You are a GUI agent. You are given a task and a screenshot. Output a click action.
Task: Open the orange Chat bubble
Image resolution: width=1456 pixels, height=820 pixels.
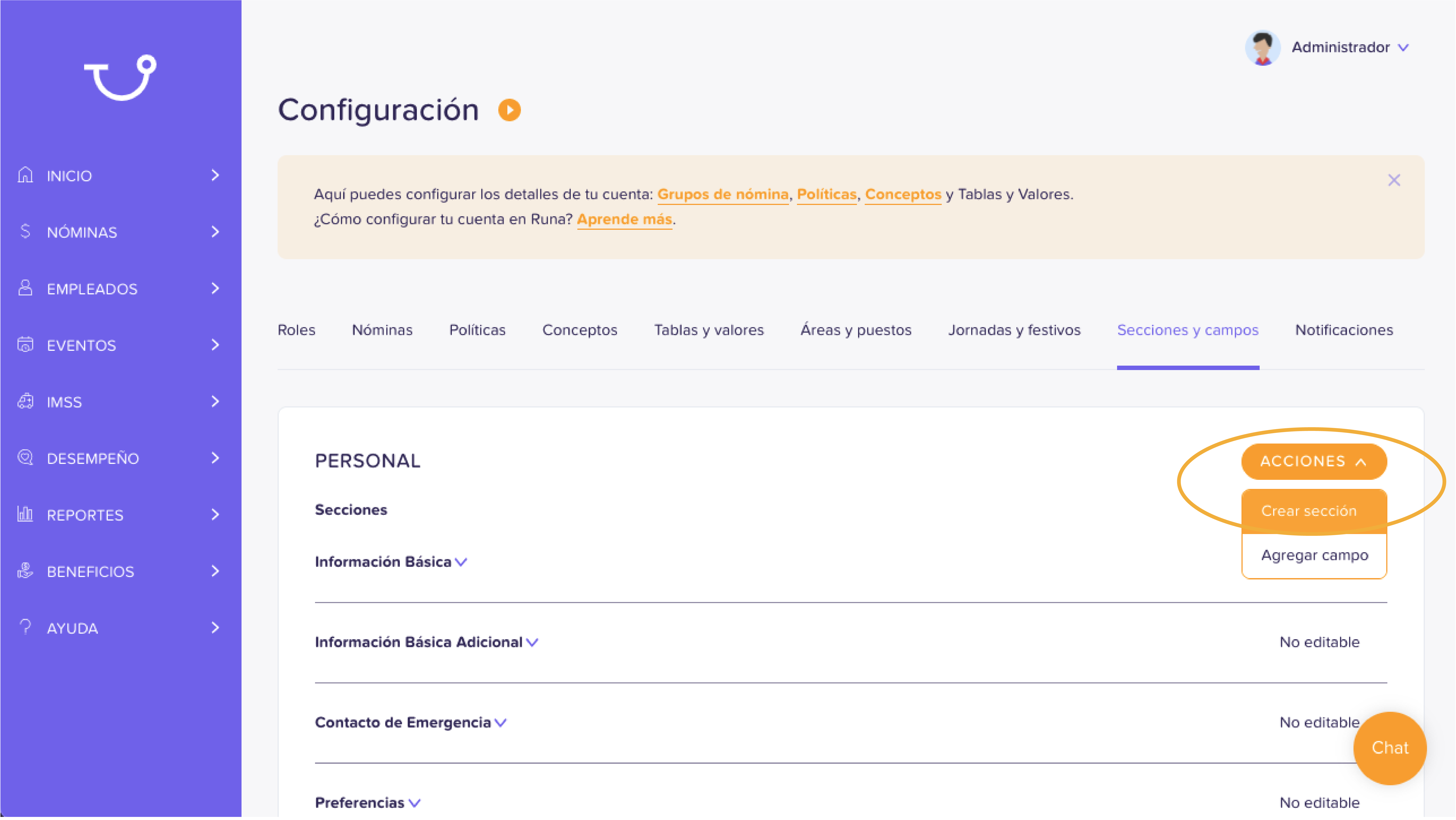[1390, 748]
